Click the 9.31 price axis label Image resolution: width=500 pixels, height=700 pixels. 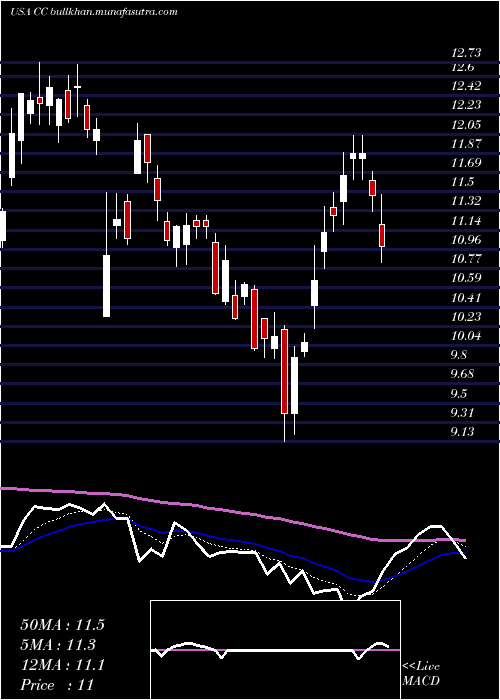[462, 412]
